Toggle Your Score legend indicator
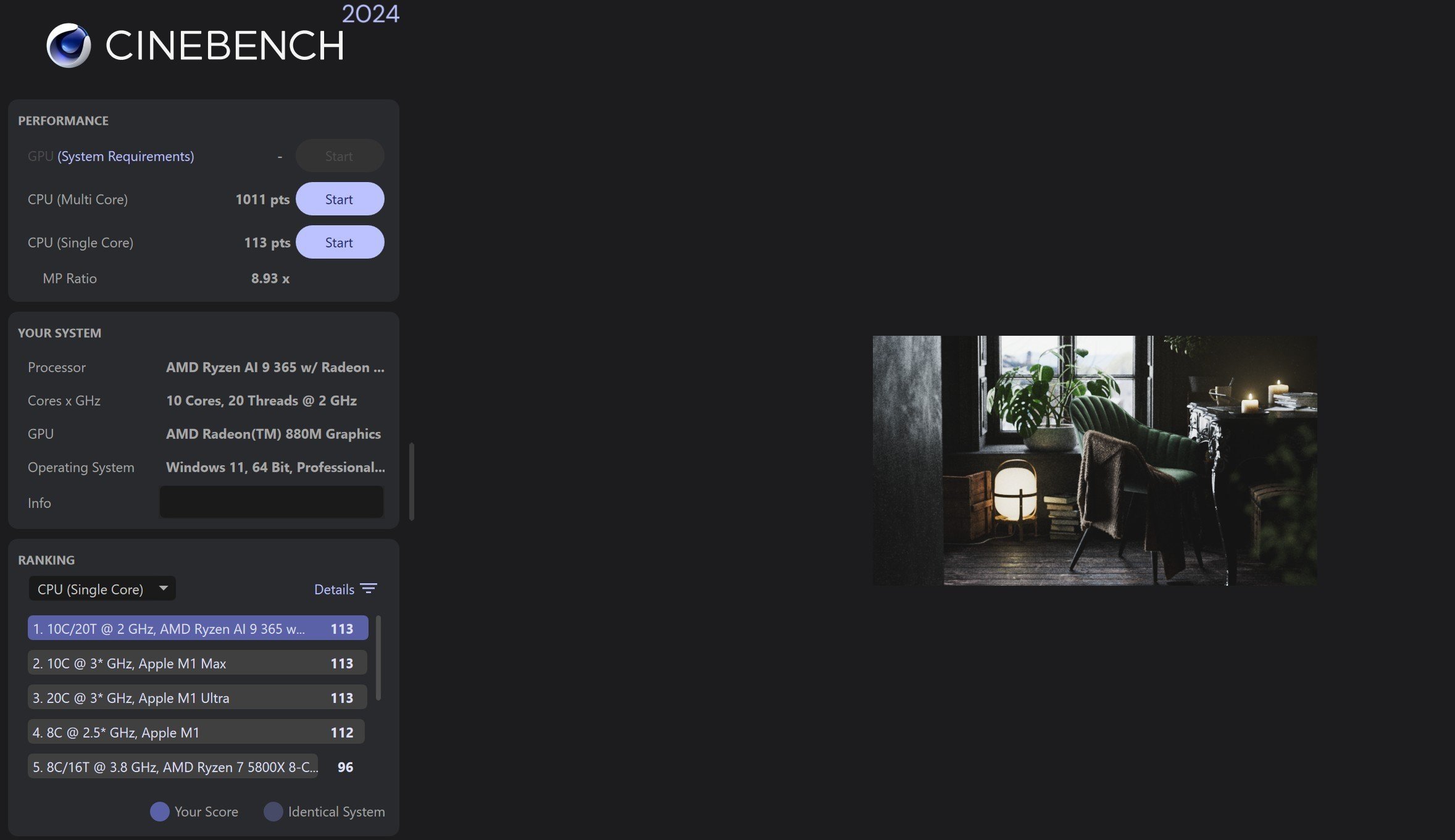The width and height of the screenshot is (1455, 840). click(x=159, y=810)
